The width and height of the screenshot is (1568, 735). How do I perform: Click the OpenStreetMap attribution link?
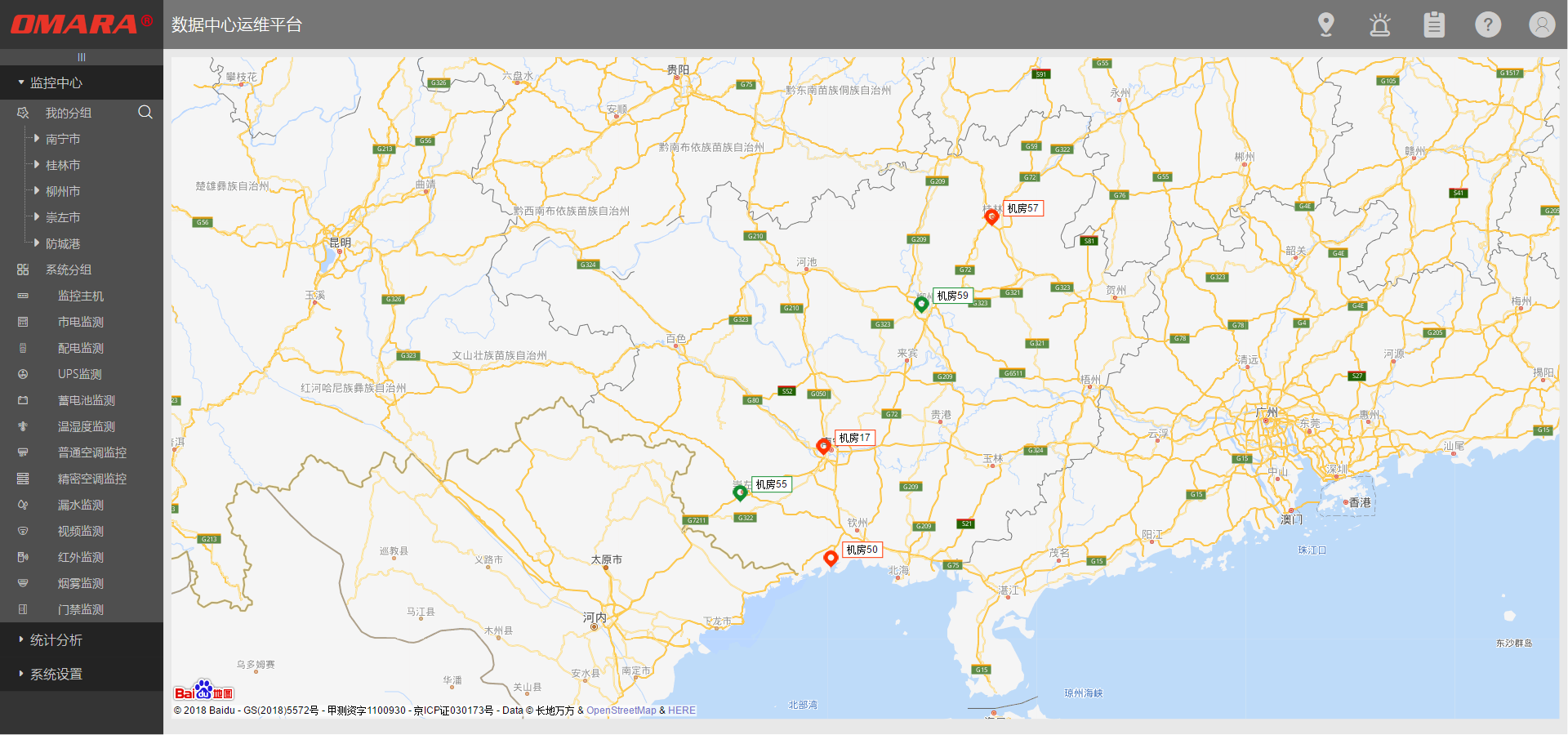tap(621, 710)
